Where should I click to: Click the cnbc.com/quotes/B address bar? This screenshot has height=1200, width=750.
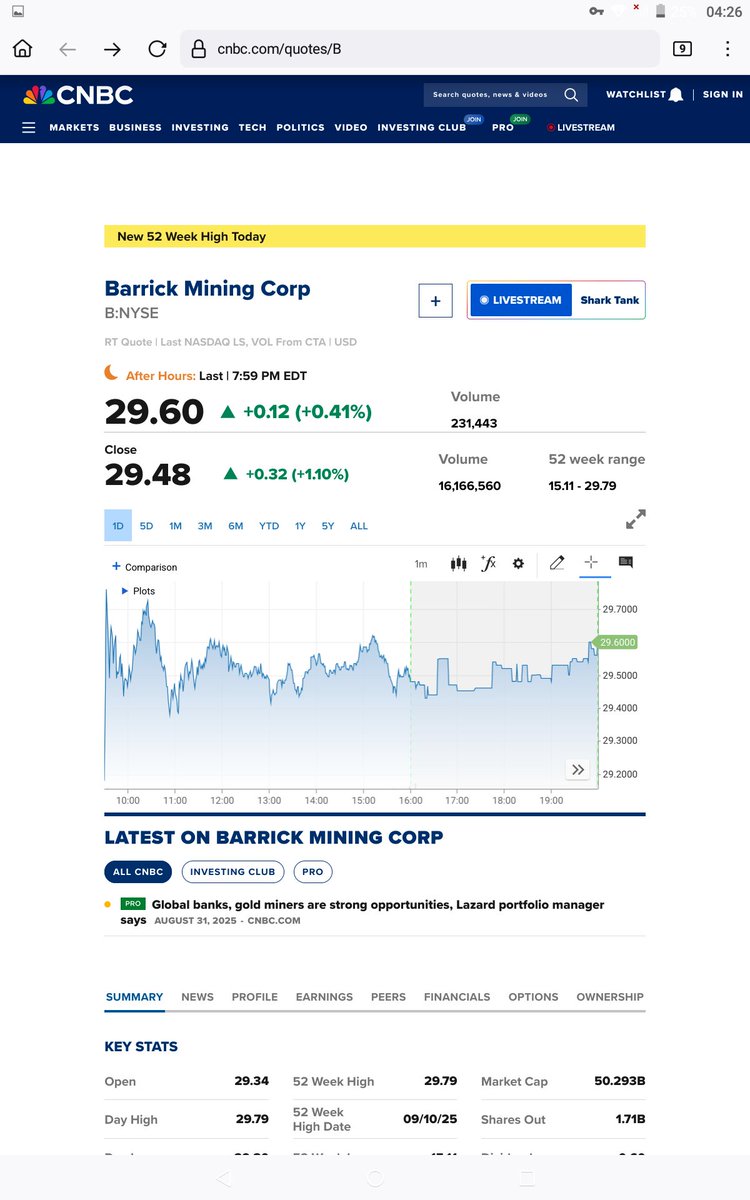tap(420, 48)
